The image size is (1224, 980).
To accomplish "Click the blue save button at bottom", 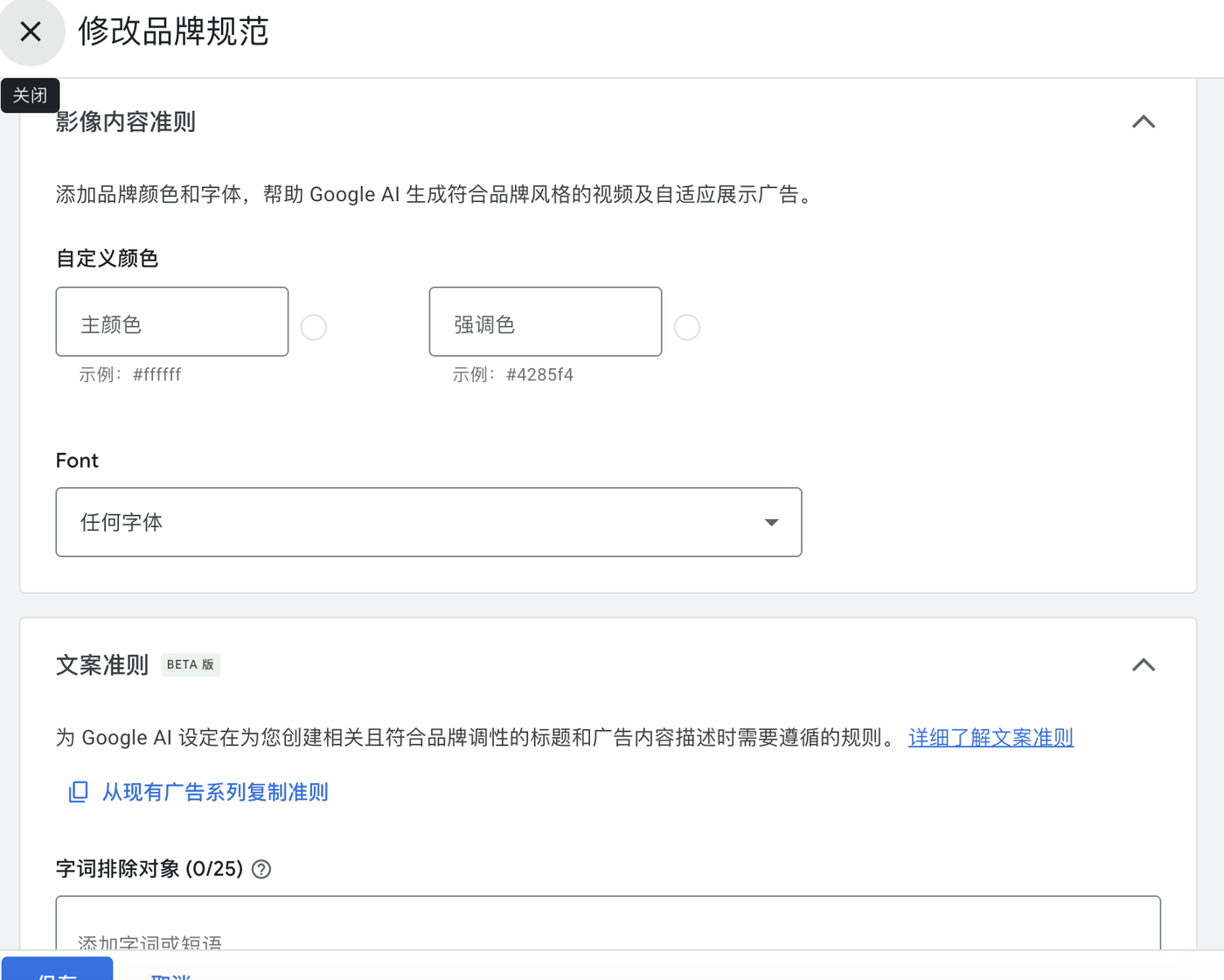I will click(x=57, y=969).
